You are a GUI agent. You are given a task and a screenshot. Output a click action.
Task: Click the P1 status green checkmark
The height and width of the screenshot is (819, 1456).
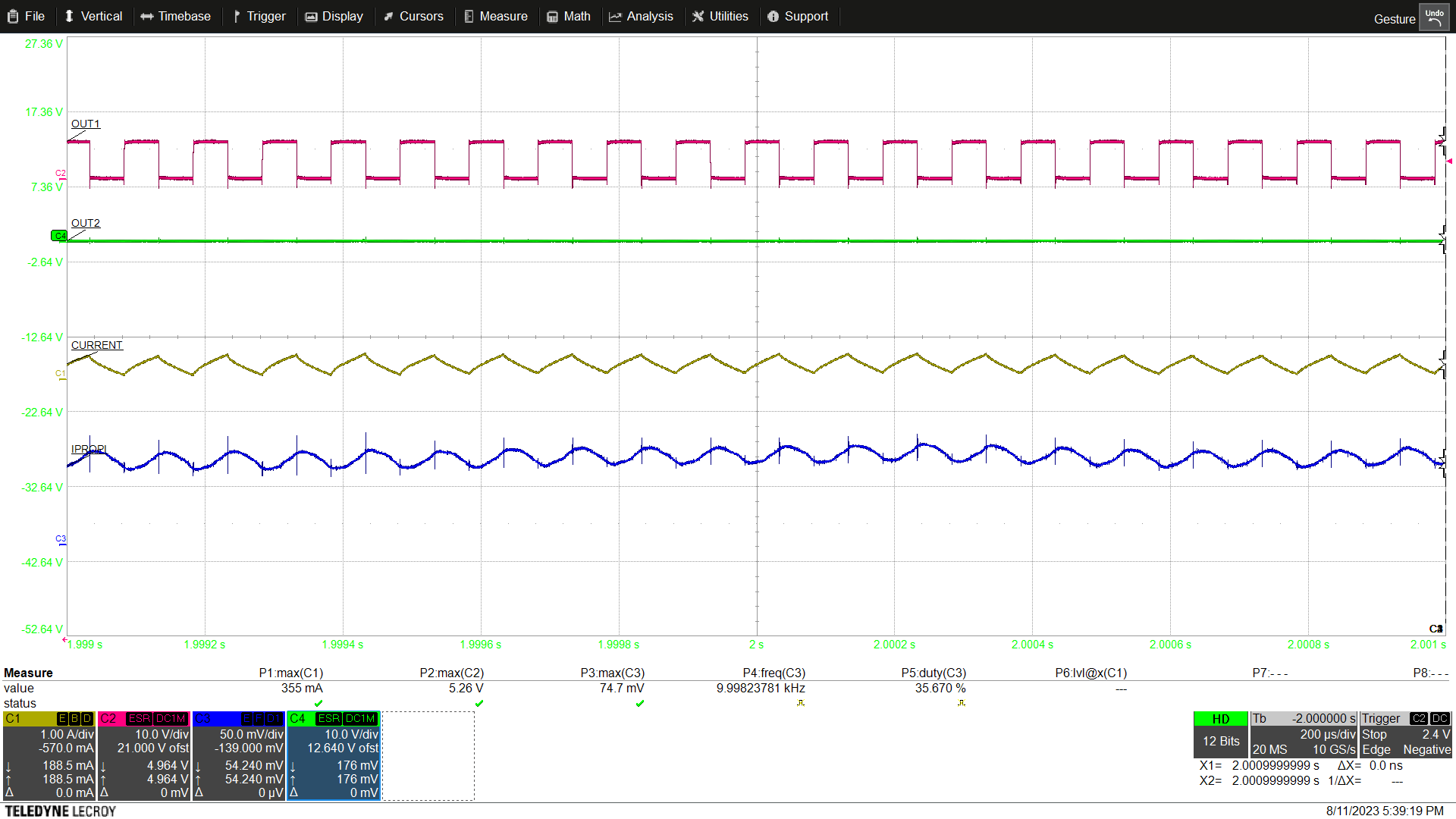(x=318, y=704)
